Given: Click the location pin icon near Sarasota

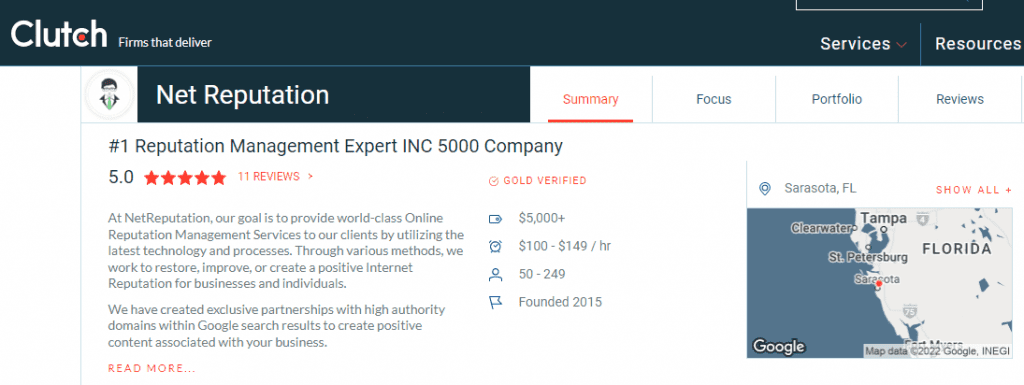Looking at the screenshot, I should coord(765,189).
